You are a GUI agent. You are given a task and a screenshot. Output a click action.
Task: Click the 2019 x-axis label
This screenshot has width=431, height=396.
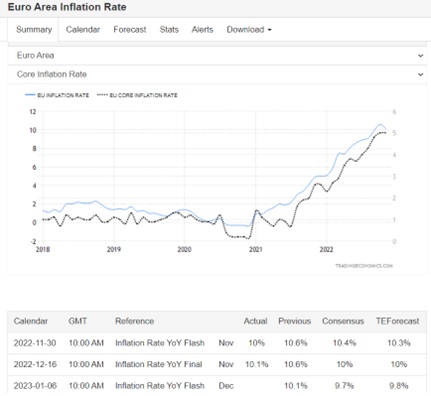pos(114,249)
